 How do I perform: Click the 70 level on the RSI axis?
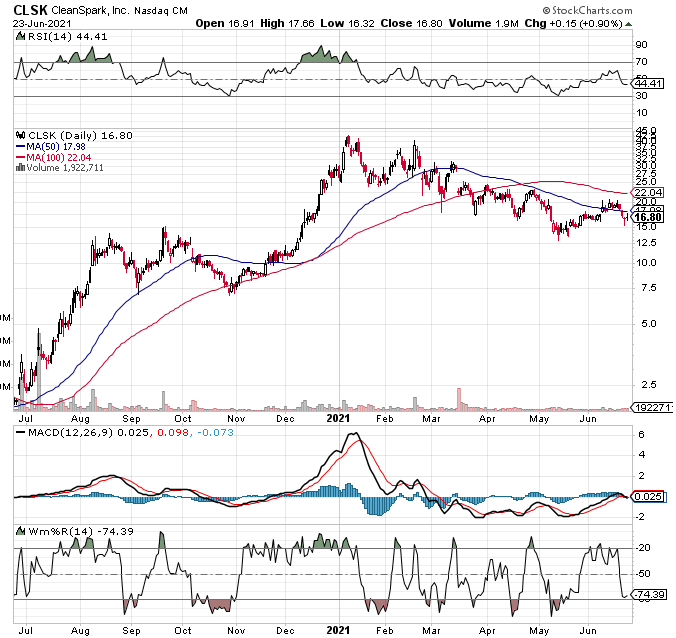tap(642, 62)
